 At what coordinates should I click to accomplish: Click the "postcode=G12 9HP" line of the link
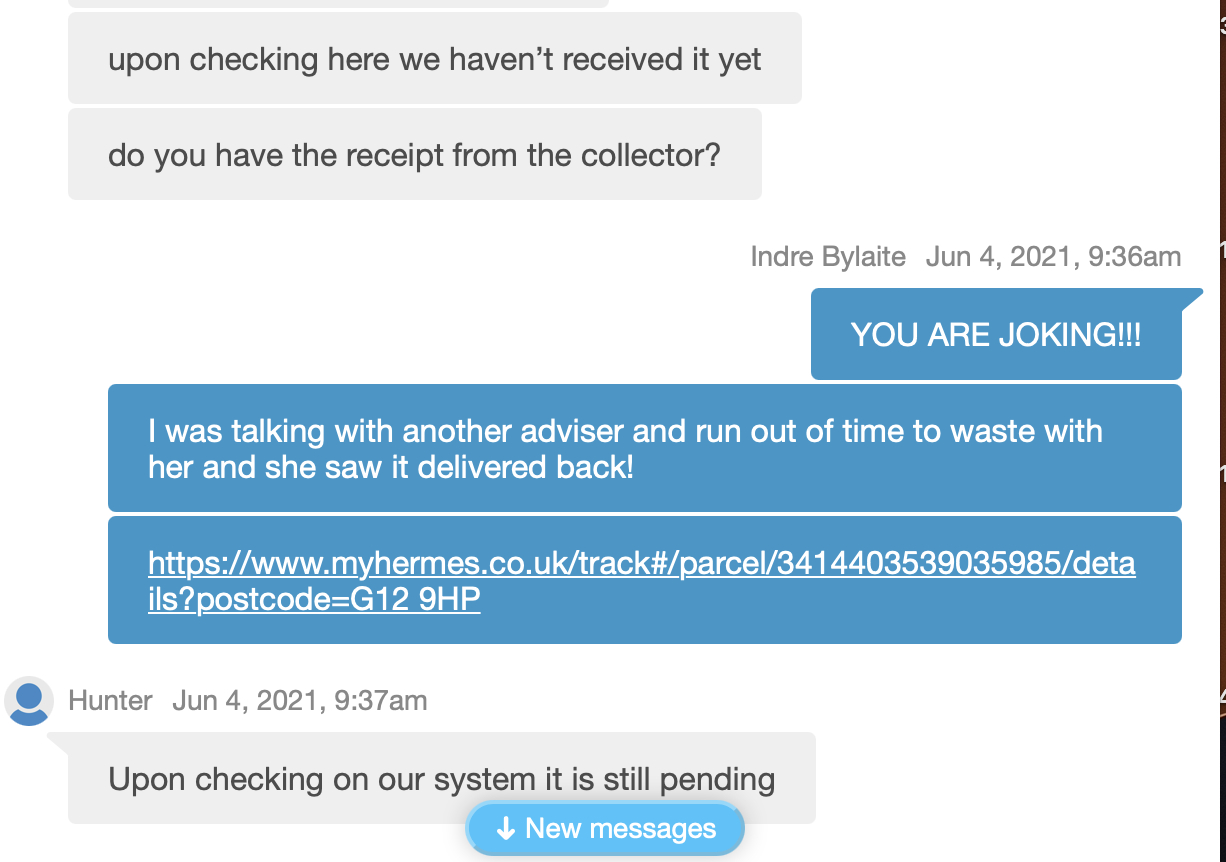click(314, 599)
